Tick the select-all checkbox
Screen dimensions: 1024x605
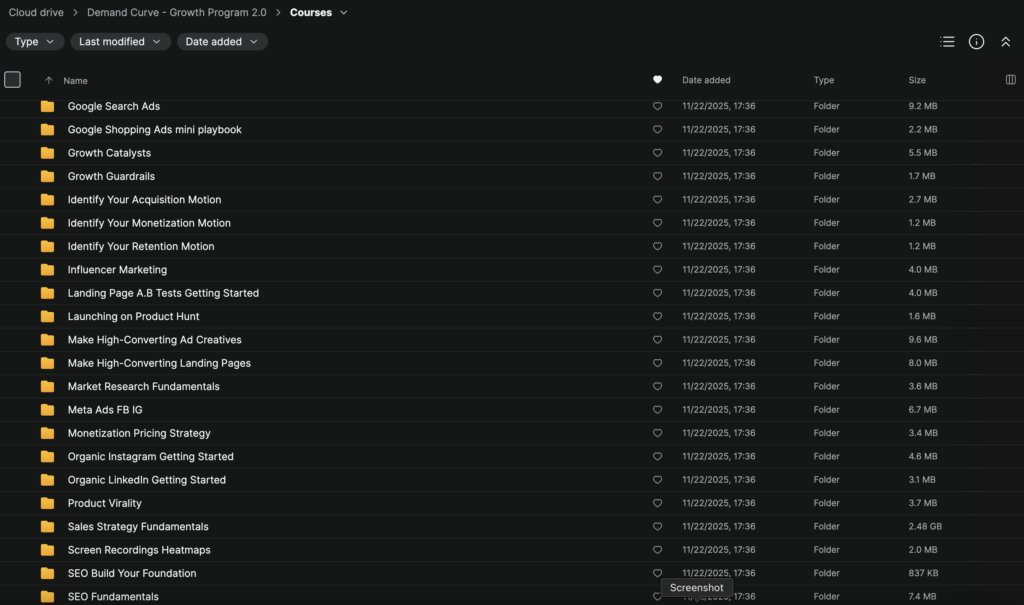point(13,80)
